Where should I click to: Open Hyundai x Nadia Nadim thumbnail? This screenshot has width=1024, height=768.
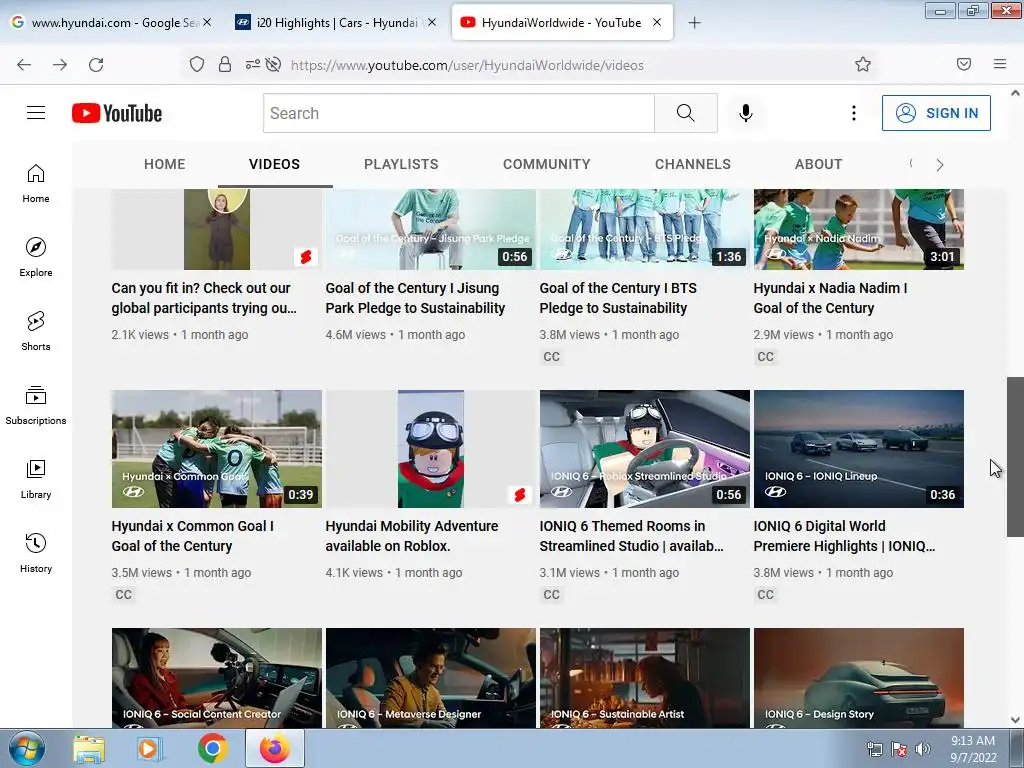[859, 229]
